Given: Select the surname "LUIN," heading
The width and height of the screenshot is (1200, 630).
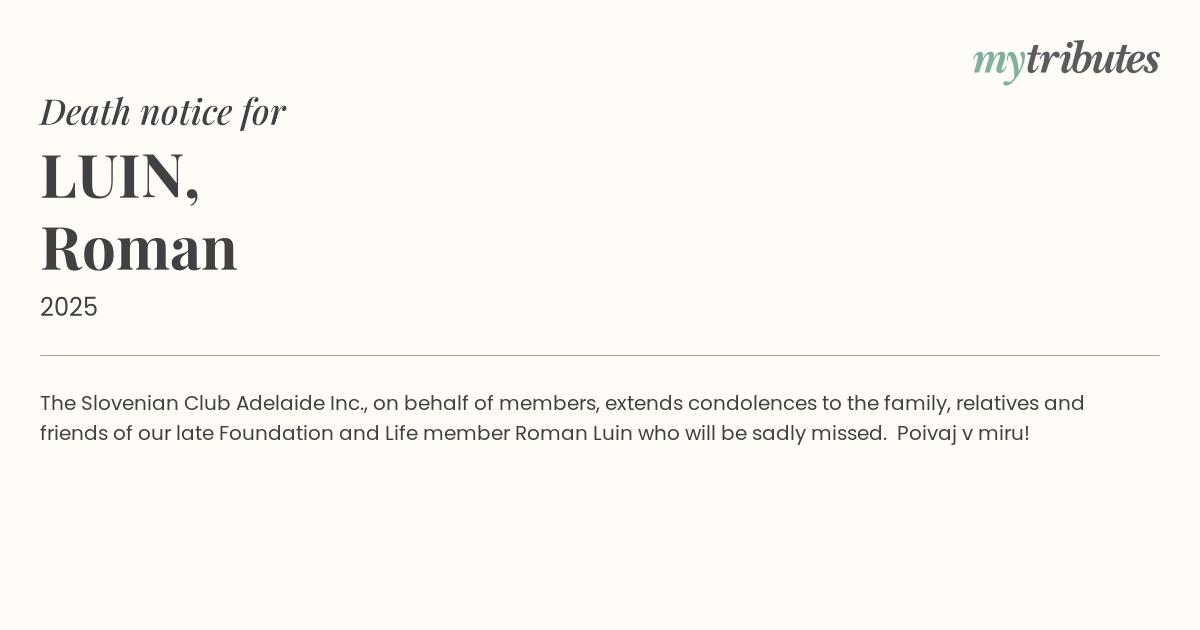Looking at the screenshot, I should [x=120, y=176].
